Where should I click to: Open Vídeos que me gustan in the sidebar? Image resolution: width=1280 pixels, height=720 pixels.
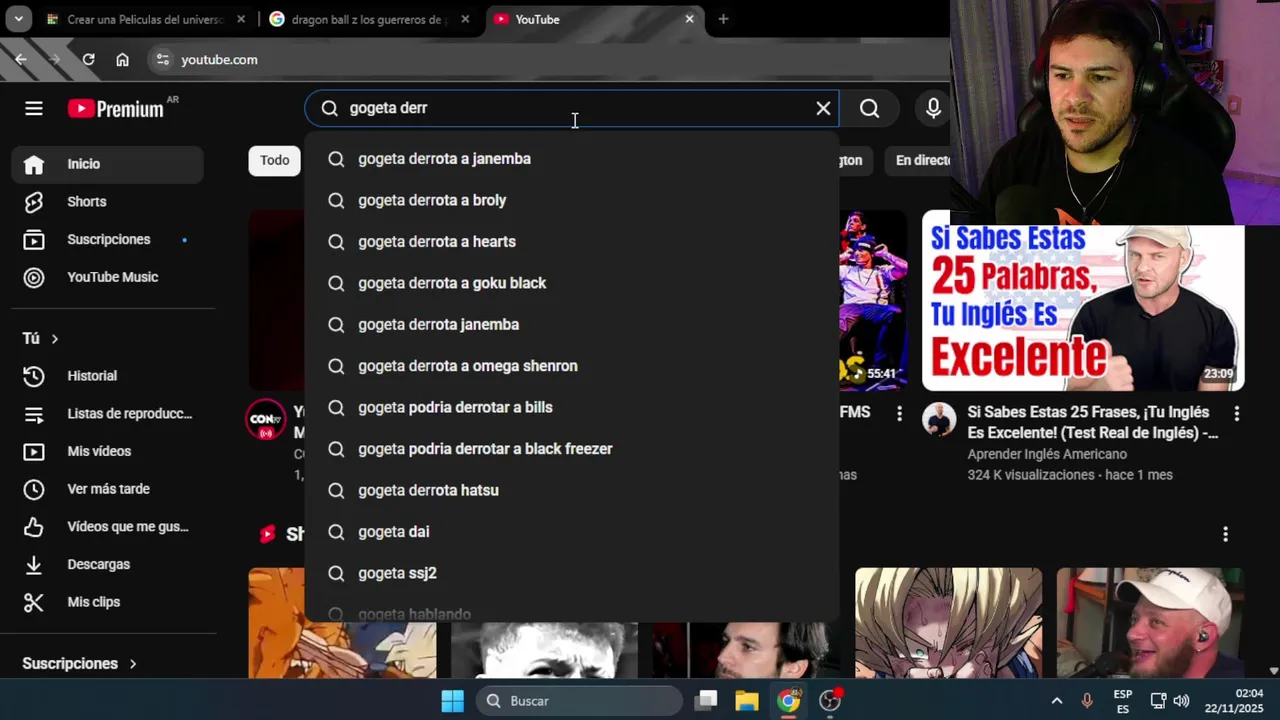click(108, 527)
